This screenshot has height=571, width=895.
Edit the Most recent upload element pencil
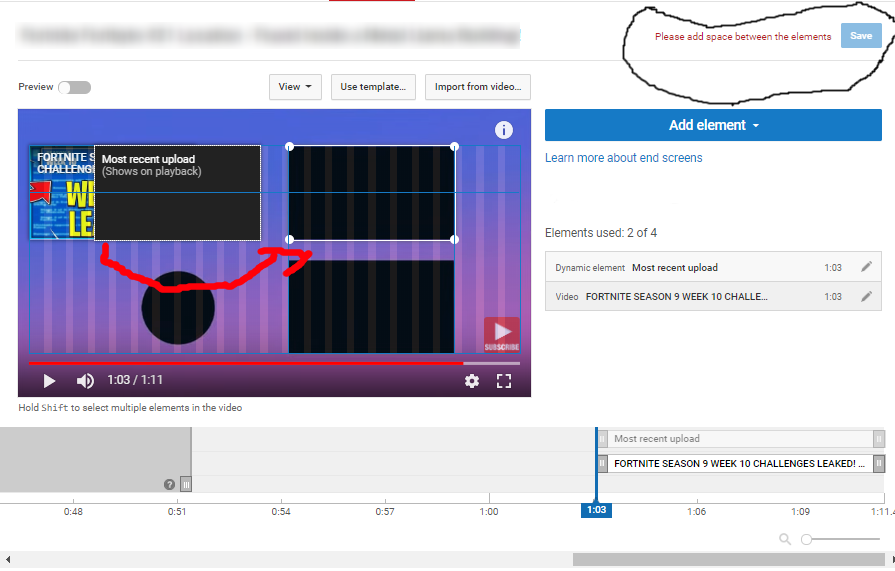pyautogui.click(x=866, y=267)
